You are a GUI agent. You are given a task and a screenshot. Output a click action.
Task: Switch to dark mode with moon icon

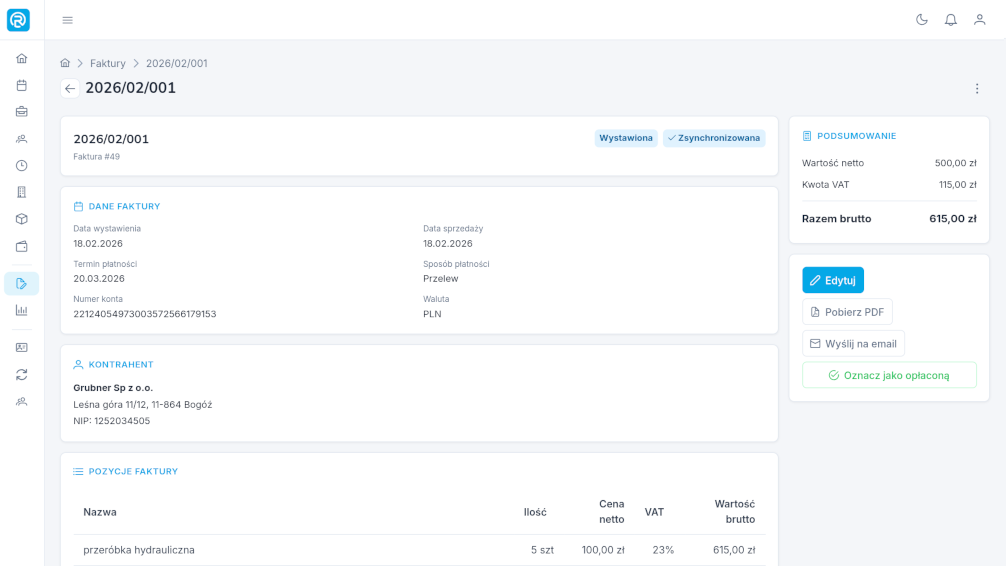tap(922, 20)
